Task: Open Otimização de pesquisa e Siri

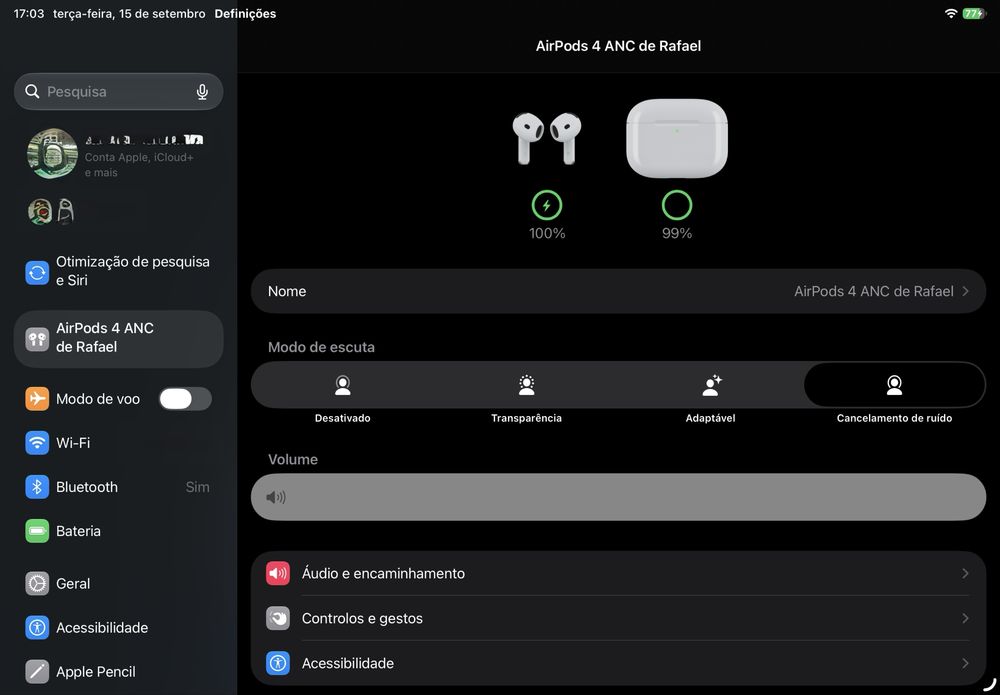Action: (119, 271)
